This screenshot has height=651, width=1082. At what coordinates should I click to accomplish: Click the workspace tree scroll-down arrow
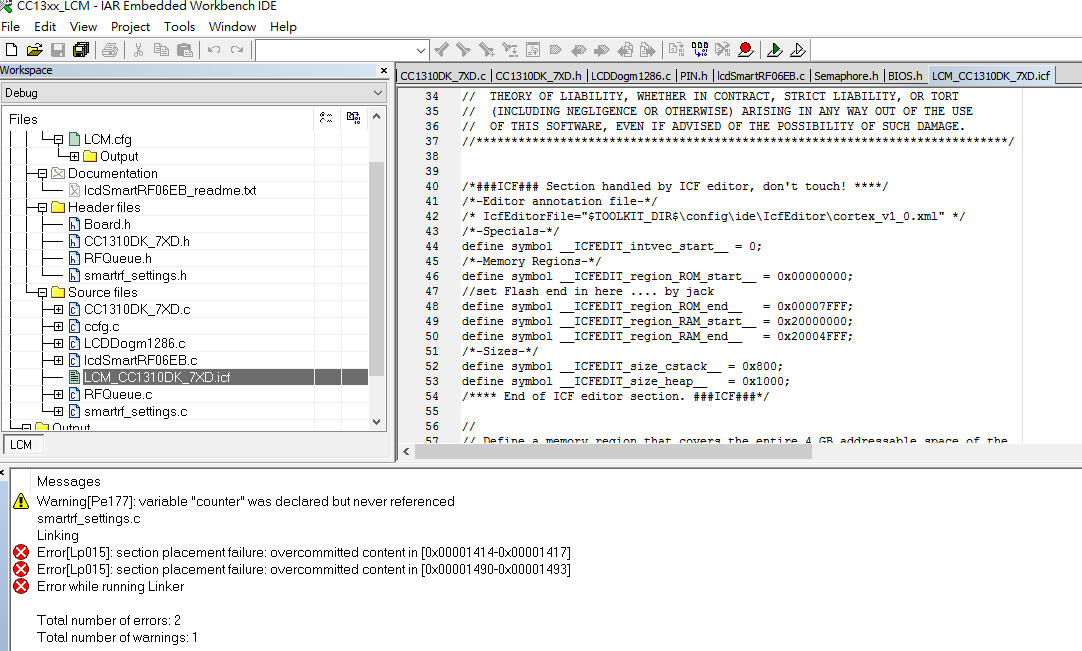[x=377, y=422]
